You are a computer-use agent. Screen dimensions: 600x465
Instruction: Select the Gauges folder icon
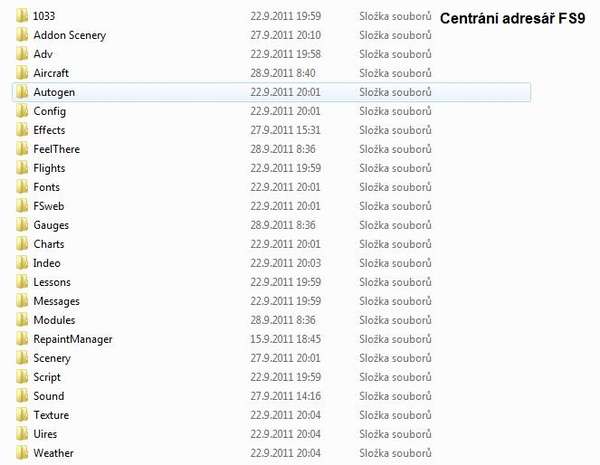click(22, 225)
